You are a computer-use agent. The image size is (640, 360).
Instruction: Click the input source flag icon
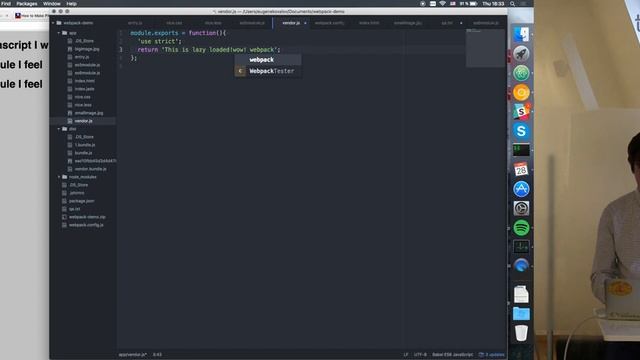(x=453, y=4)
